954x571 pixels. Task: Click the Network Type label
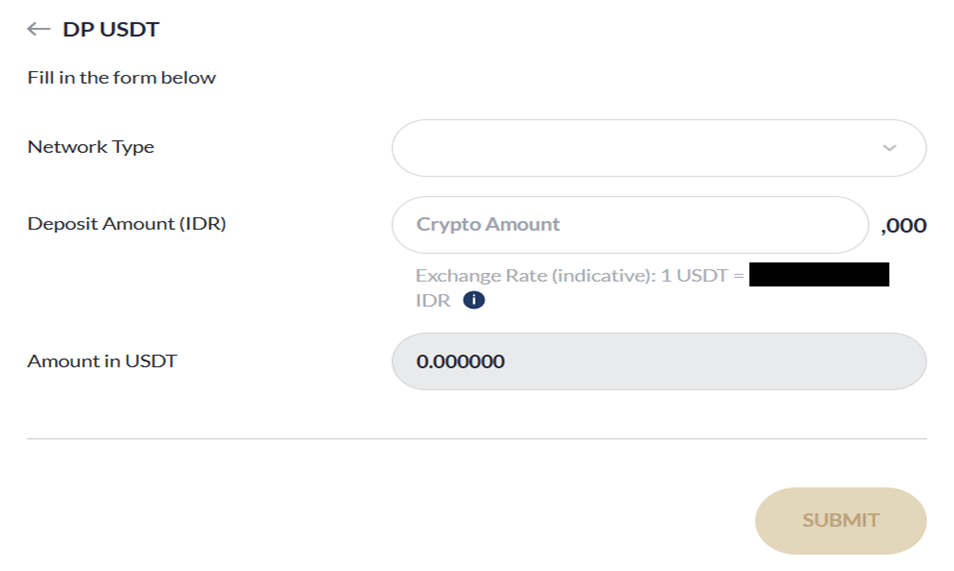click(91, 147)
